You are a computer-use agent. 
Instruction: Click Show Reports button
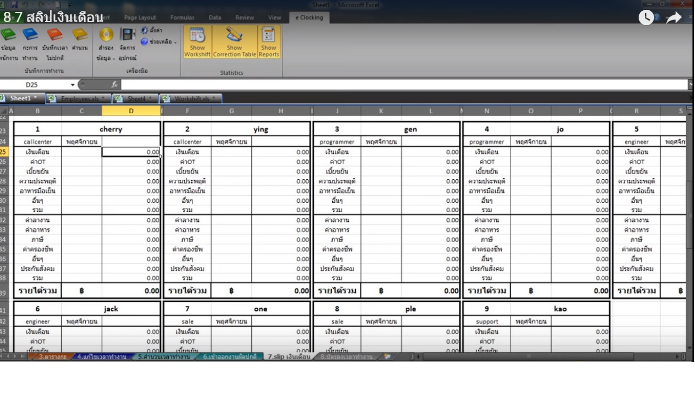click(269, 42)
